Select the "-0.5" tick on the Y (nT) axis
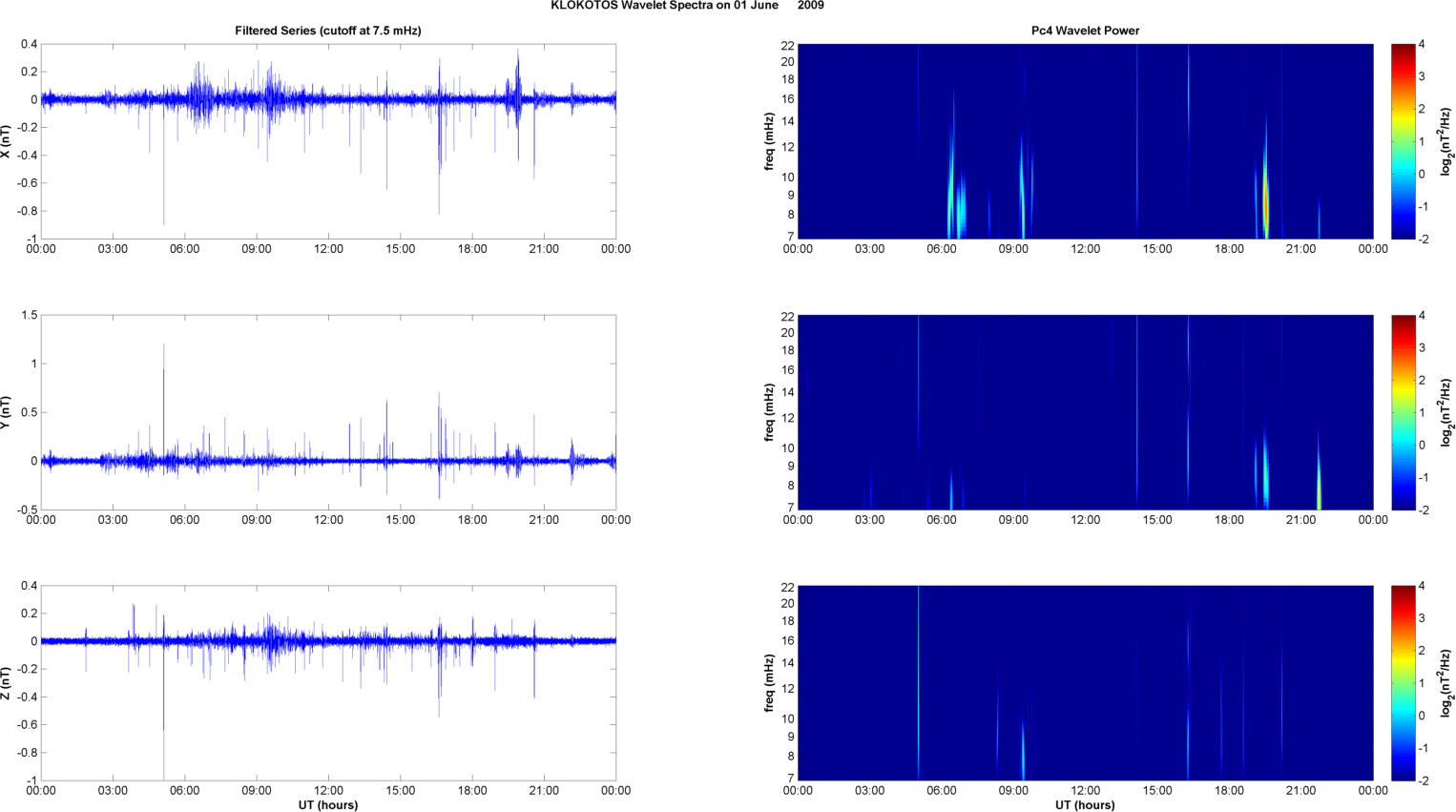Screen dimensions: 1456x812 tap(27, 510)
